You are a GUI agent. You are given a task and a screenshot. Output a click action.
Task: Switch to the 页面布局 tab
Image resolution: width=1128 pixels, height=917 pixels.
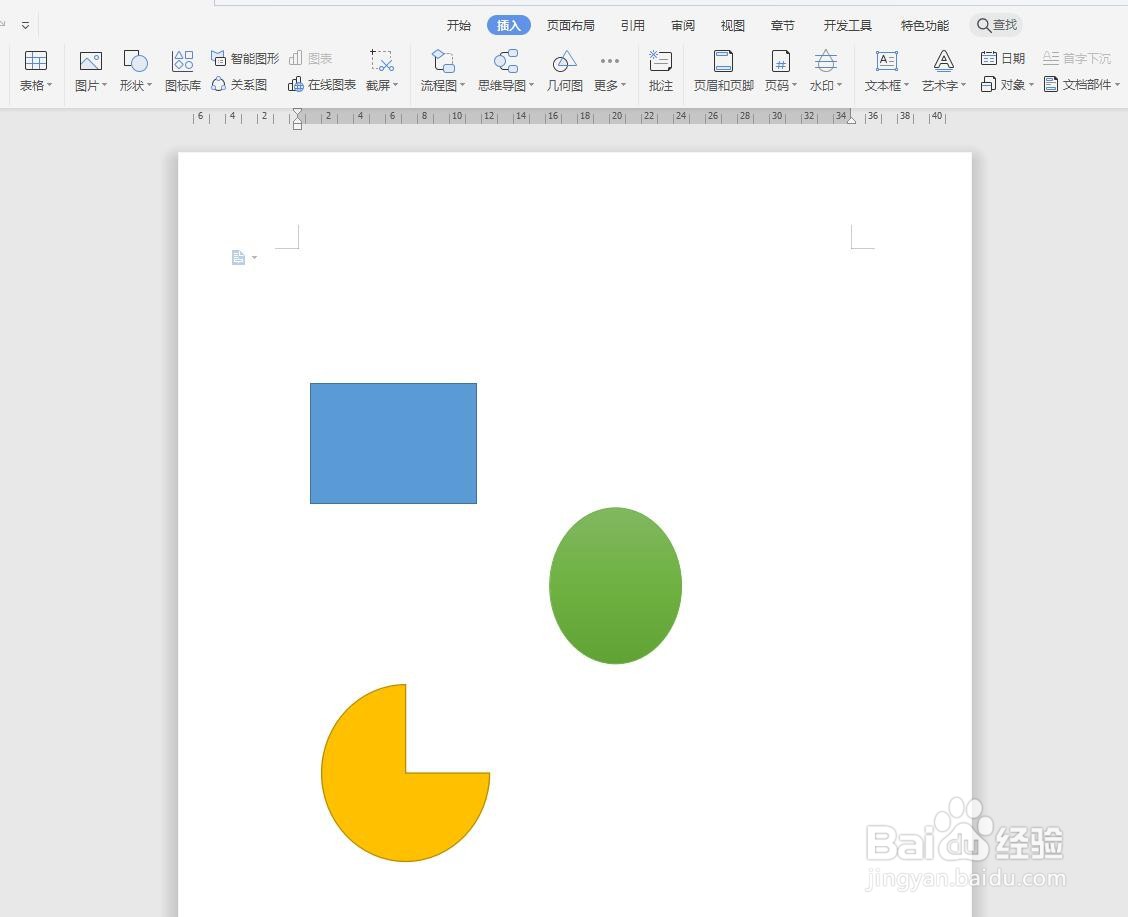click(x=570, y=25)
